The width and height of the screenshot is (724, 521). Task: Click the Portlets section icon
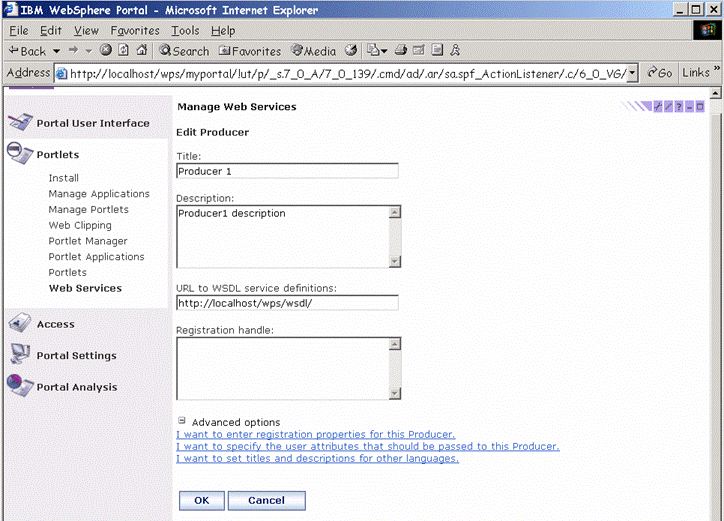click(20, 153)
